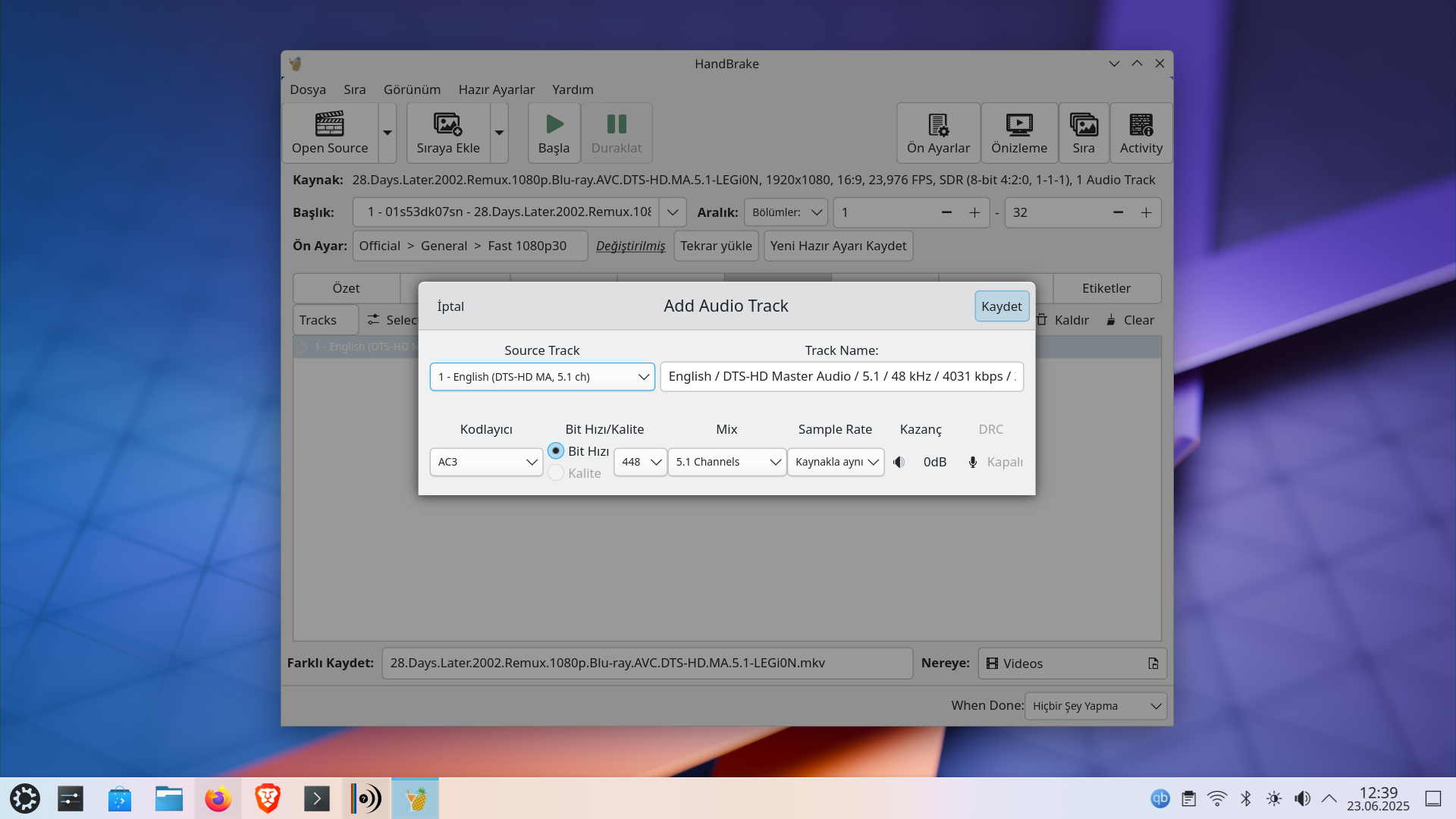Open the KDE application launcher
1456x819 pixels.
click(x=25, y=799)
